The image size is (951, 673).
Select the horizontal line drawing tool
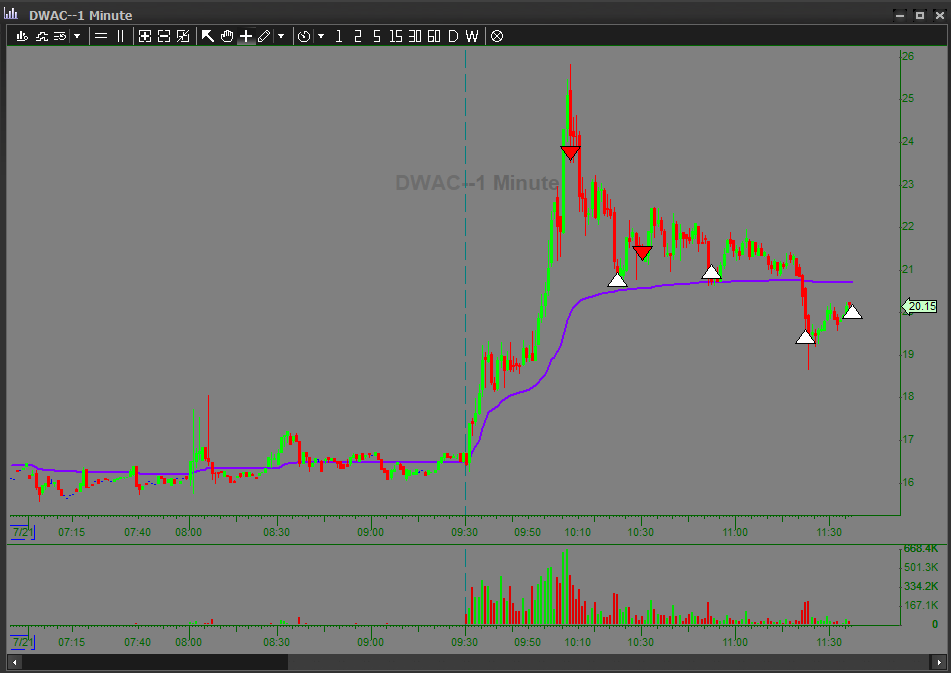[x=101, y=36]
